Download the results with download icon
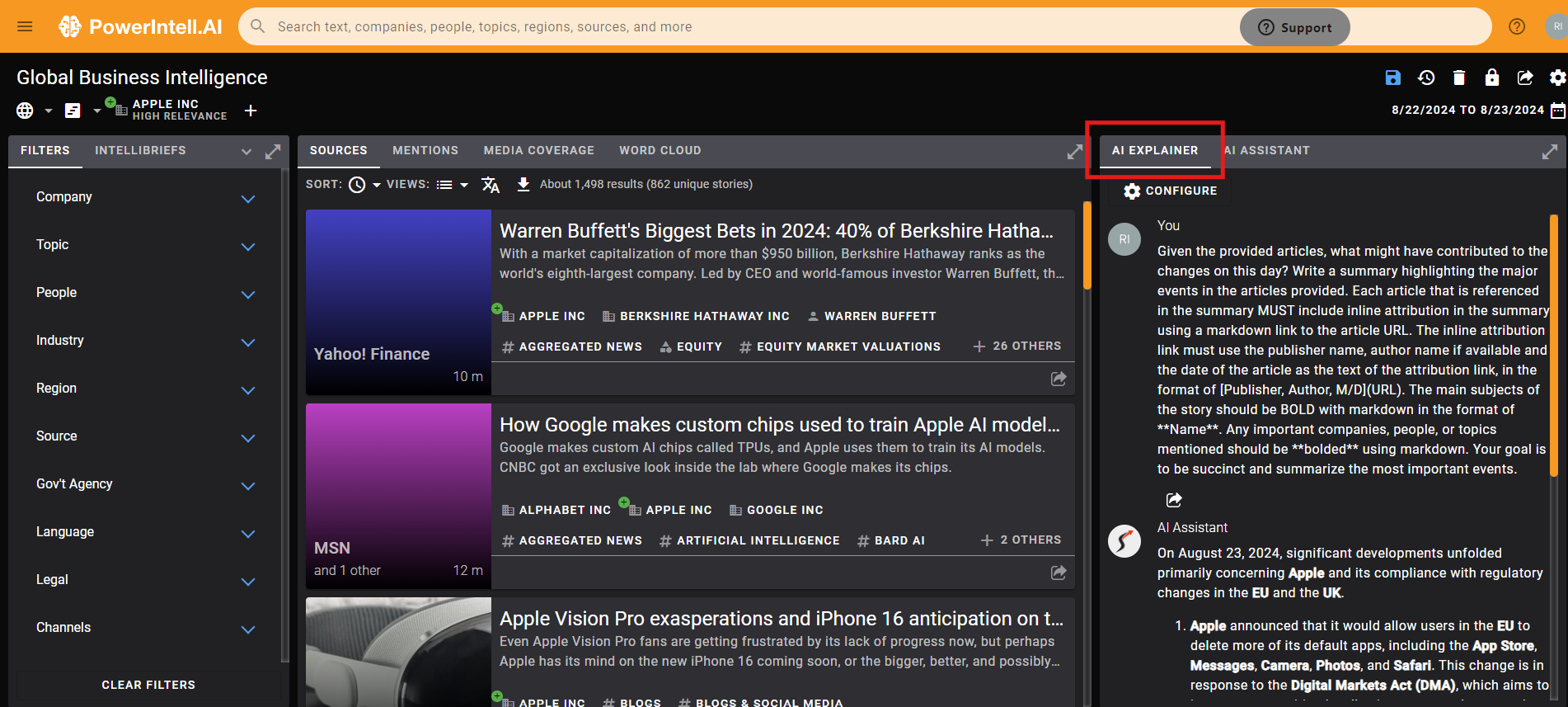 pyautogui.click(x=523, y=184)
